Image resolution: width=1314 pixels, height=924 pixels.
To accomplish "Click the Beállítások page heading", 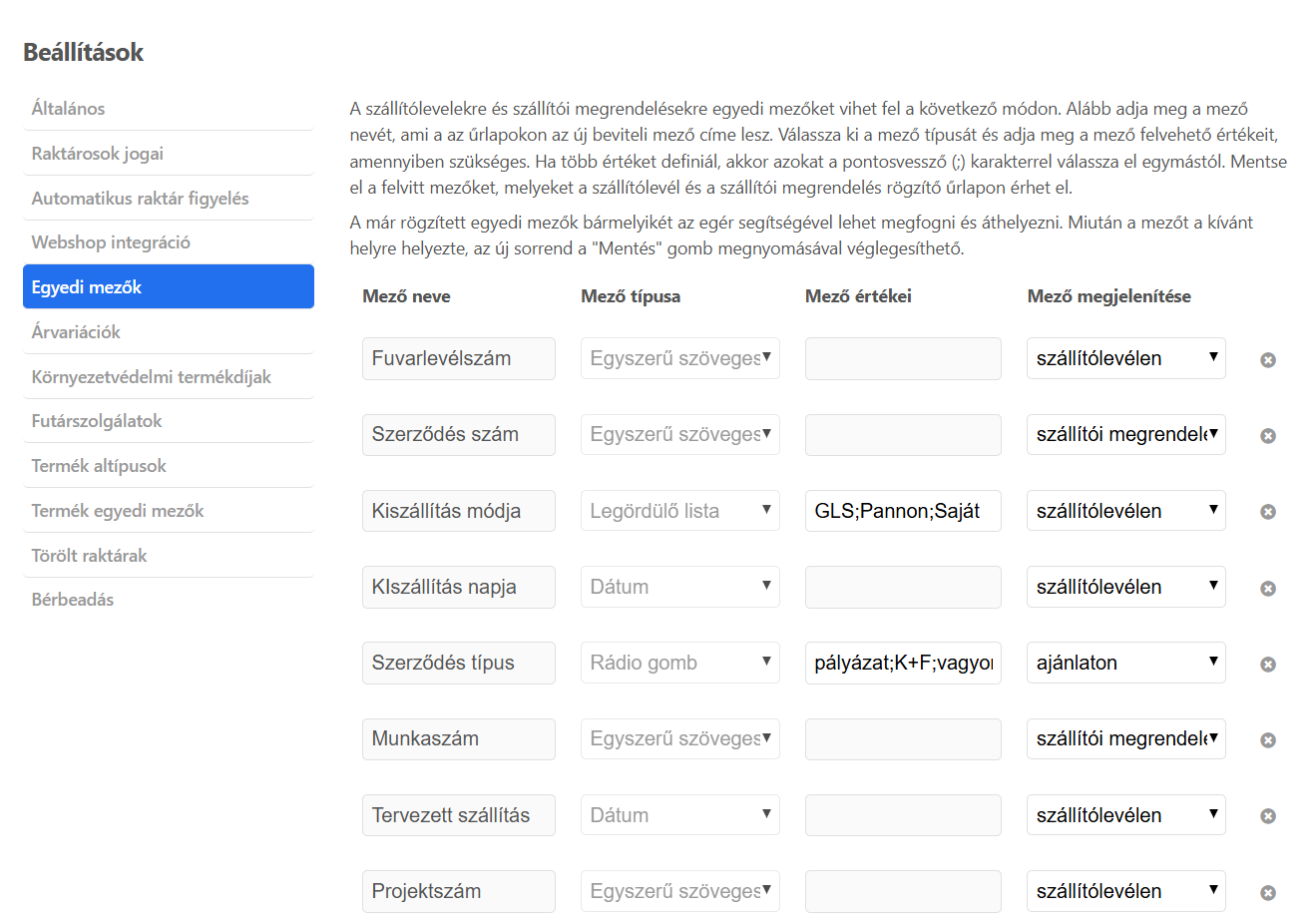I will [84, 53].
